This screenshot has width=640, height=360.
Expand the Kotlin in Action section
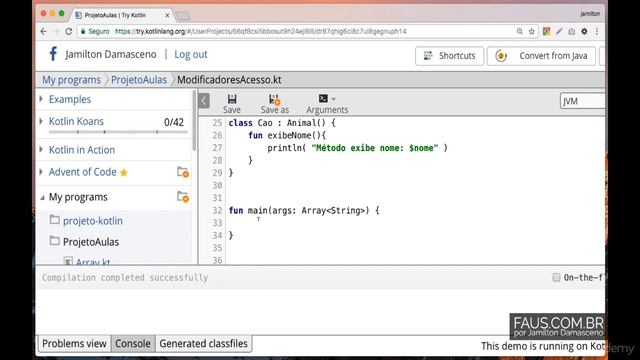click(41, 149)
